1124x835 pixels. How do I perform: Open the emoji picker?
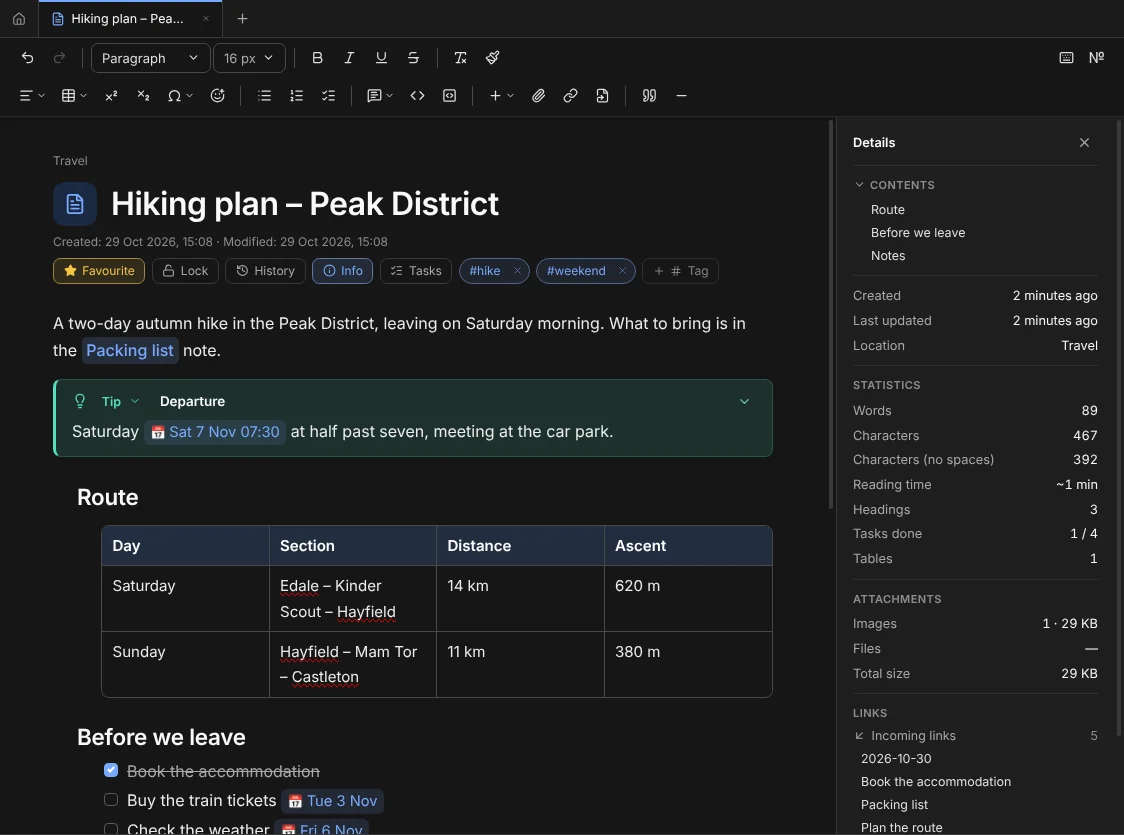tap(218, 96)
